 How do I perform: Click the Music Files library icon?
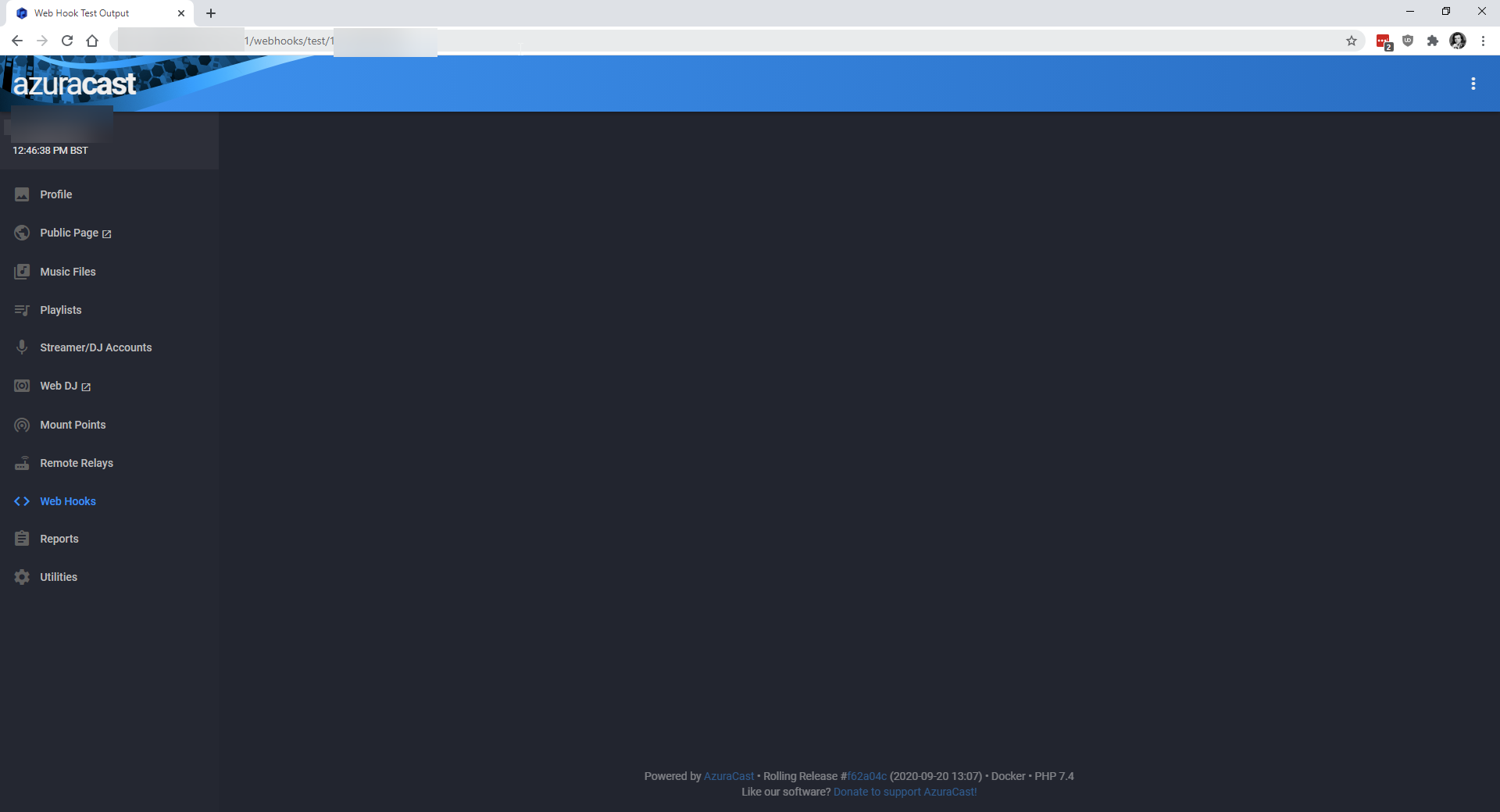[22, 272]
